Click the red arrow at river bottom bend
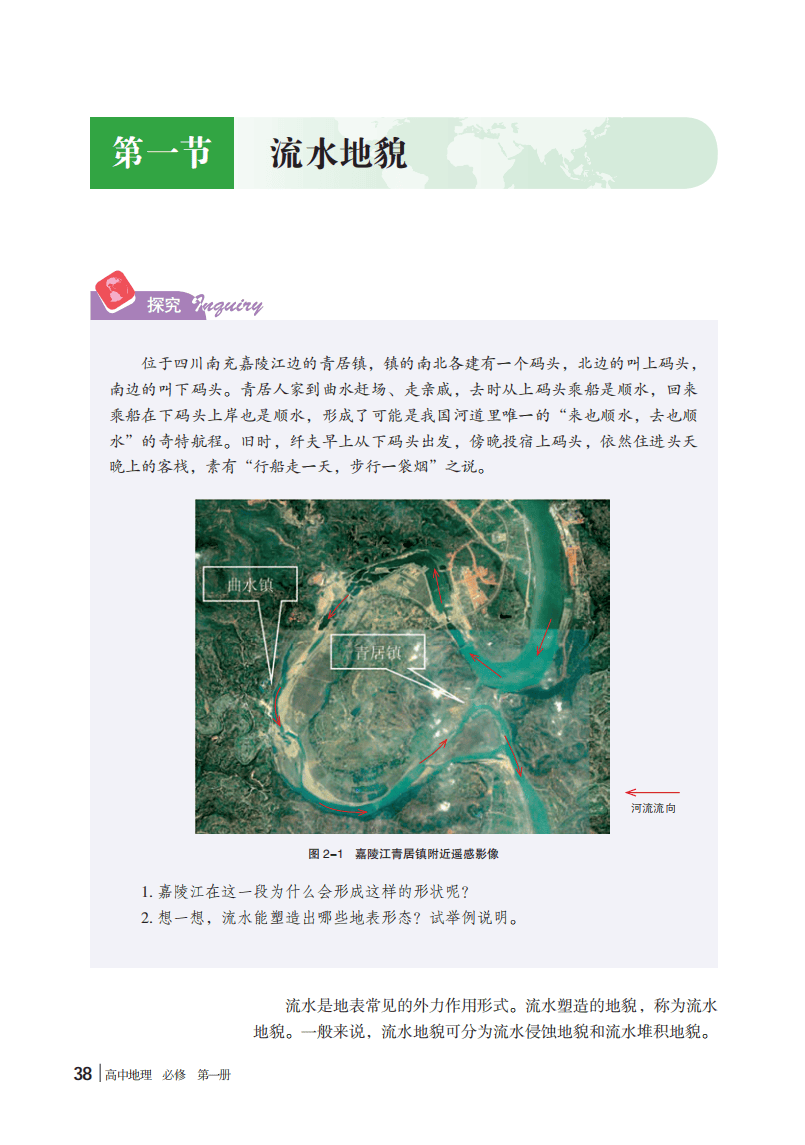 [x=342, y=809]
